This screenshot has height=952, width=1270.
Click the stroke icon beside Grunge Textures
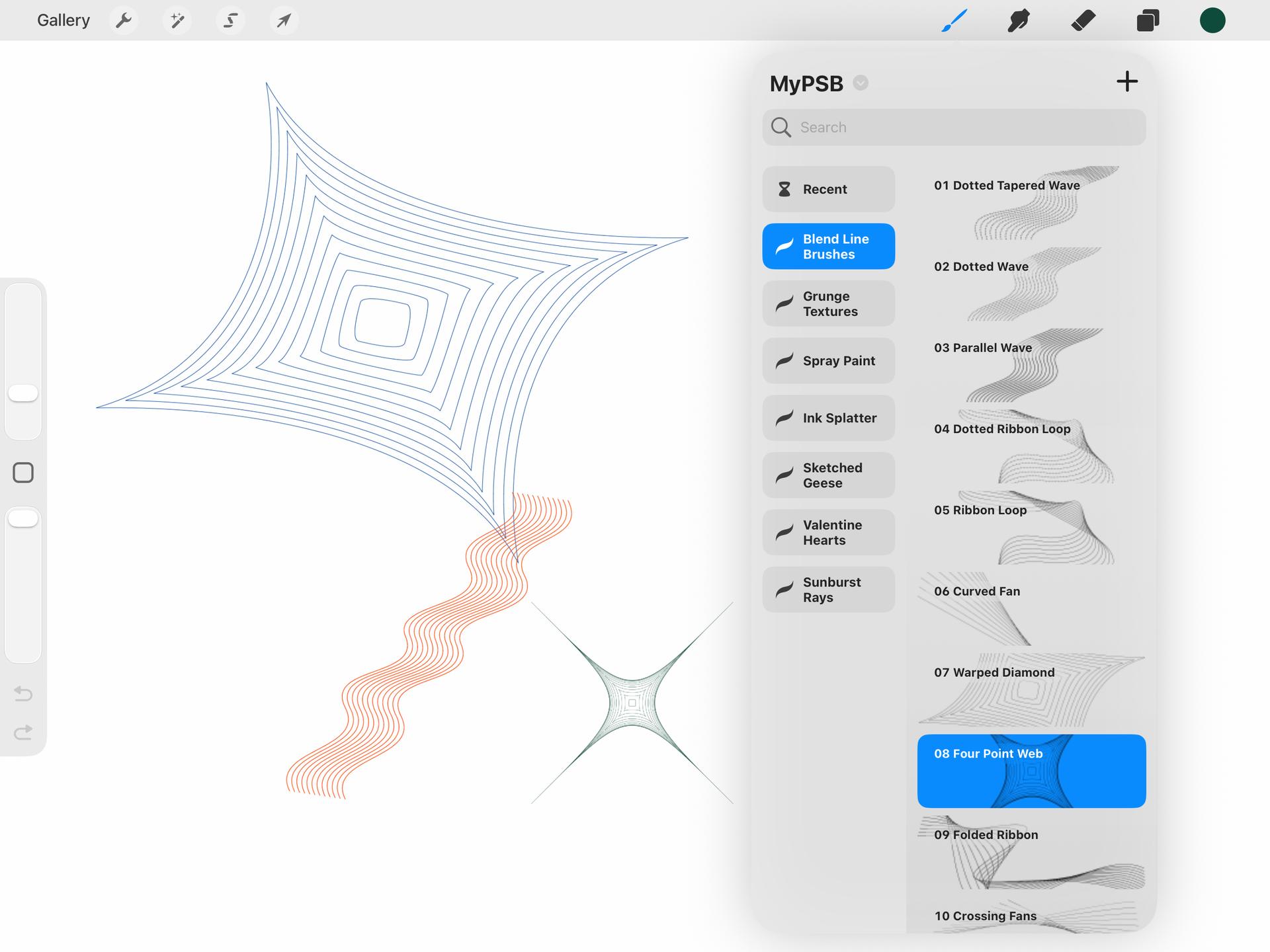pyautogui.click(x=784, y=303)
